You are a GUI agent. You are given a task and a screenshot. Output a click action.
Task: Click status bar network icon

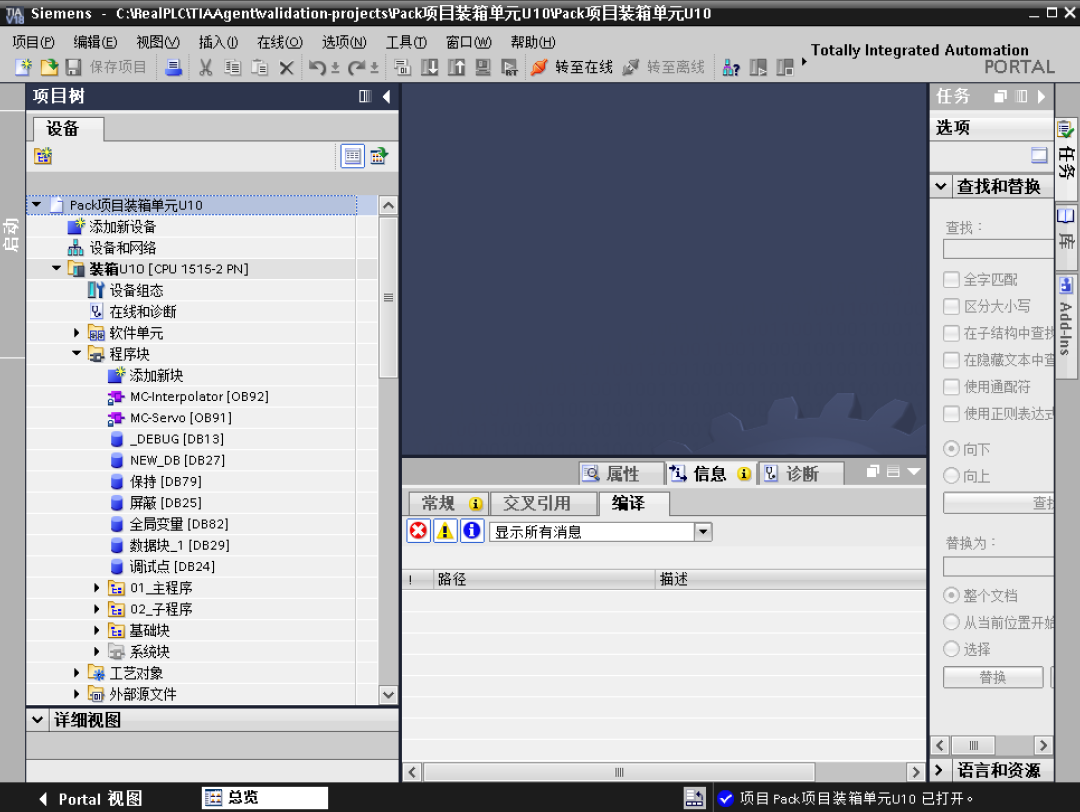[694, 798]
